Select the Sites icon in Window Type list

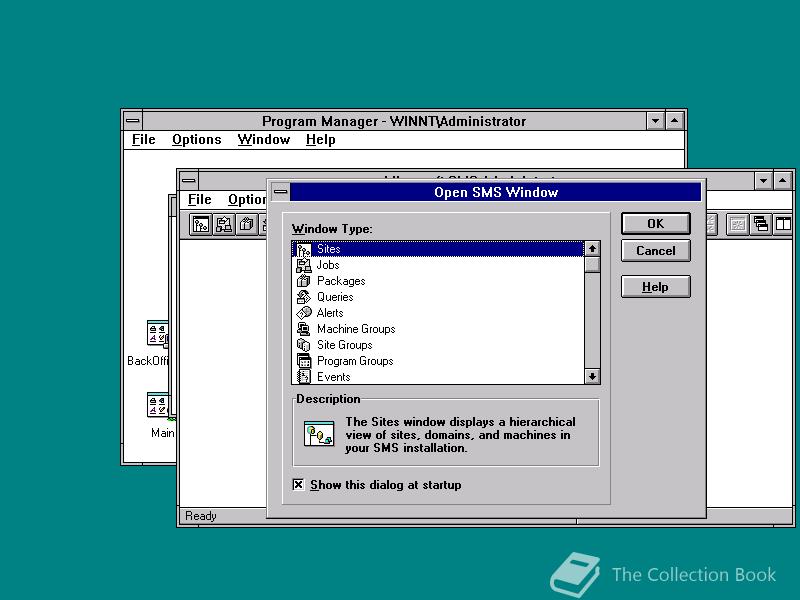304,249
